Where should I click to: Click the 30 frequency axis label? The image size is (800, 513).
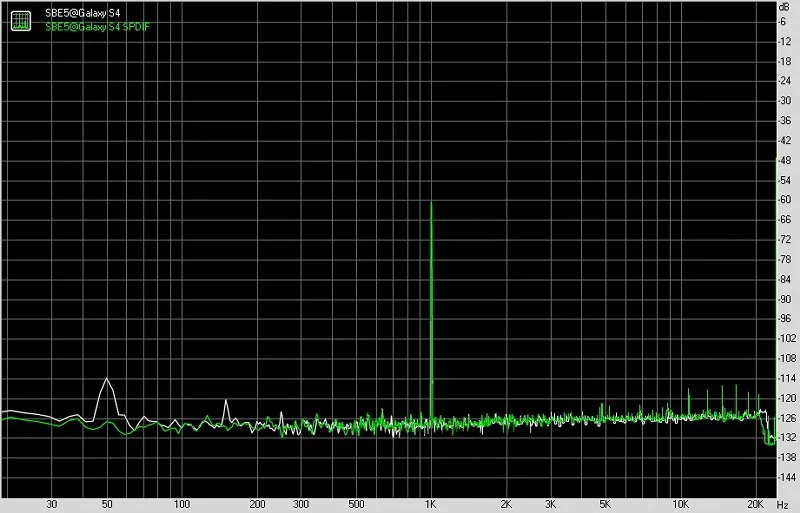point(52,504)
